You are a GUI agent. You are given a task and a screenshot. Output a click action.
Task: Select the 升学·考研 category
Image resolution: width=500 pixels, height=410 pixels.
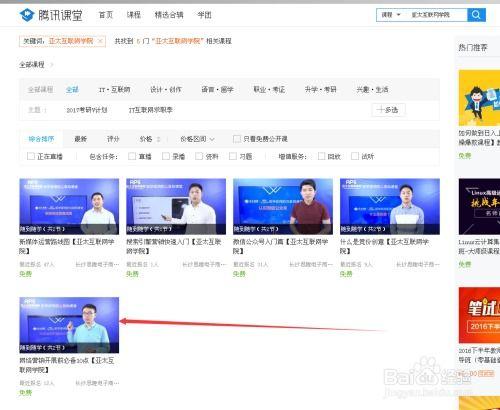[x=320, y=89]
